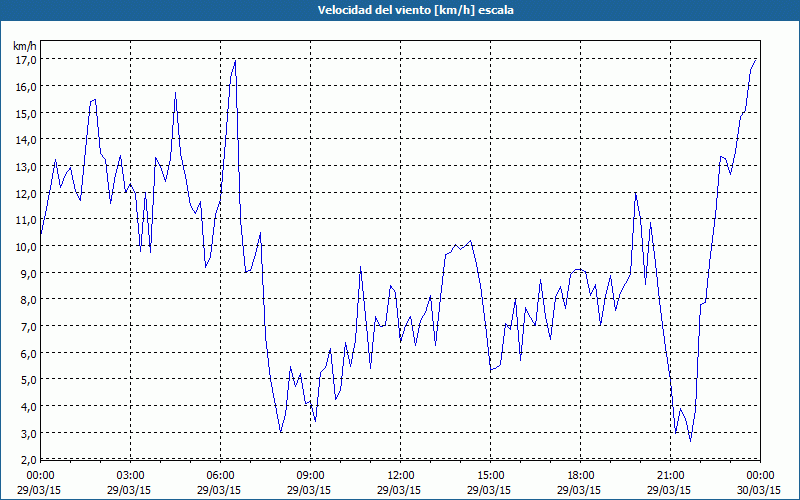Click the 12:00 time axis label
Screen dimensions: 800x500
401,476
